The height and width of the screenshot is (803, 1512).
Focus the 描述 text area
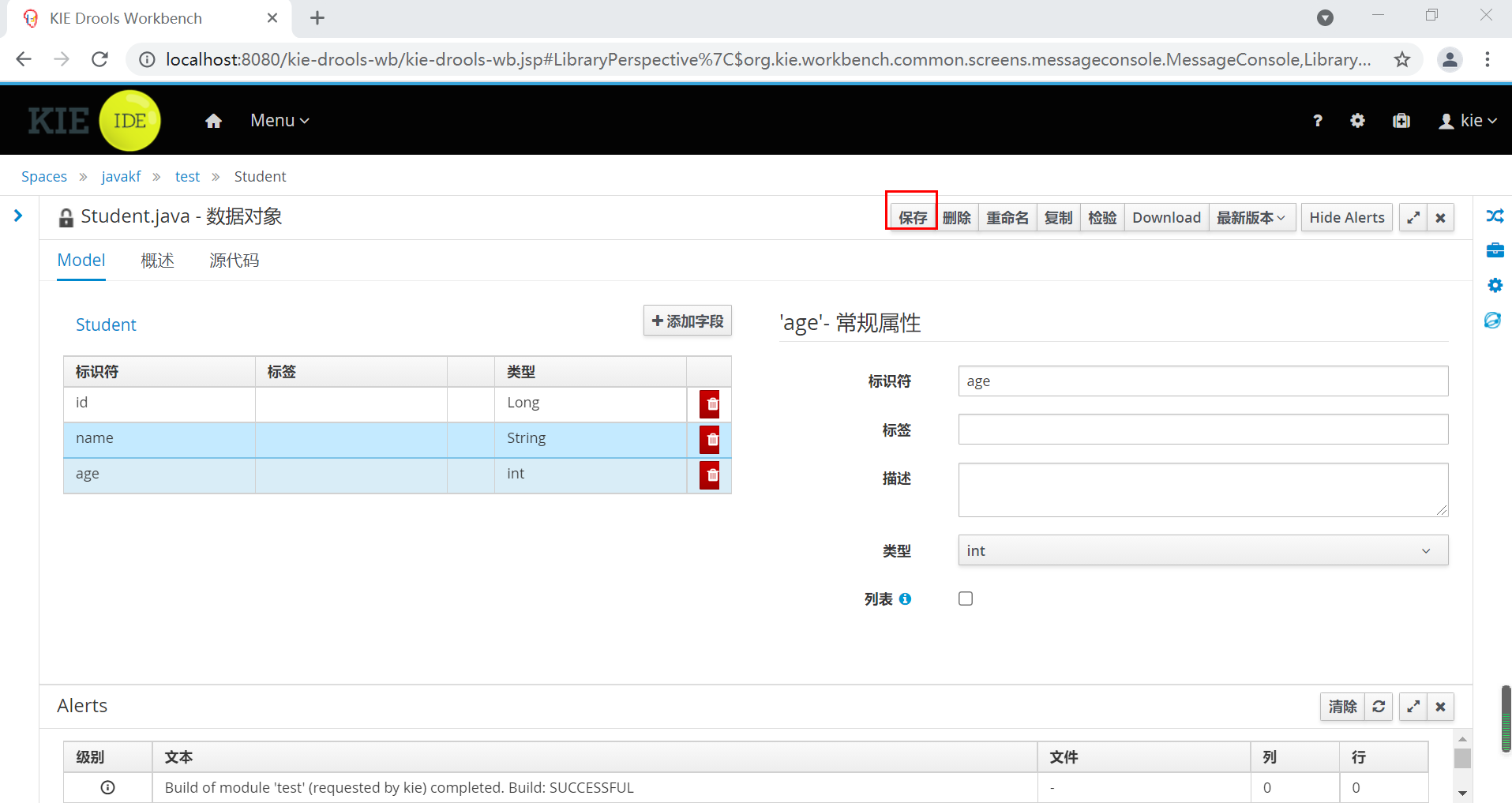pyautogui.click(x=1203, y=490)
